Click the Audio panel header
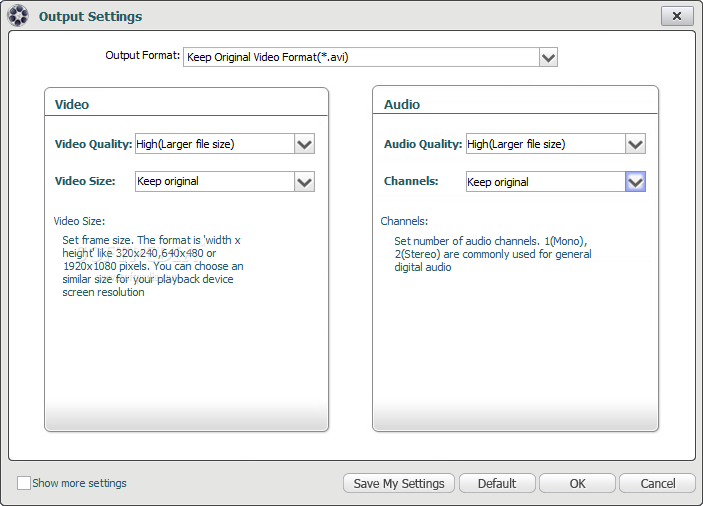 click(402, 104)
